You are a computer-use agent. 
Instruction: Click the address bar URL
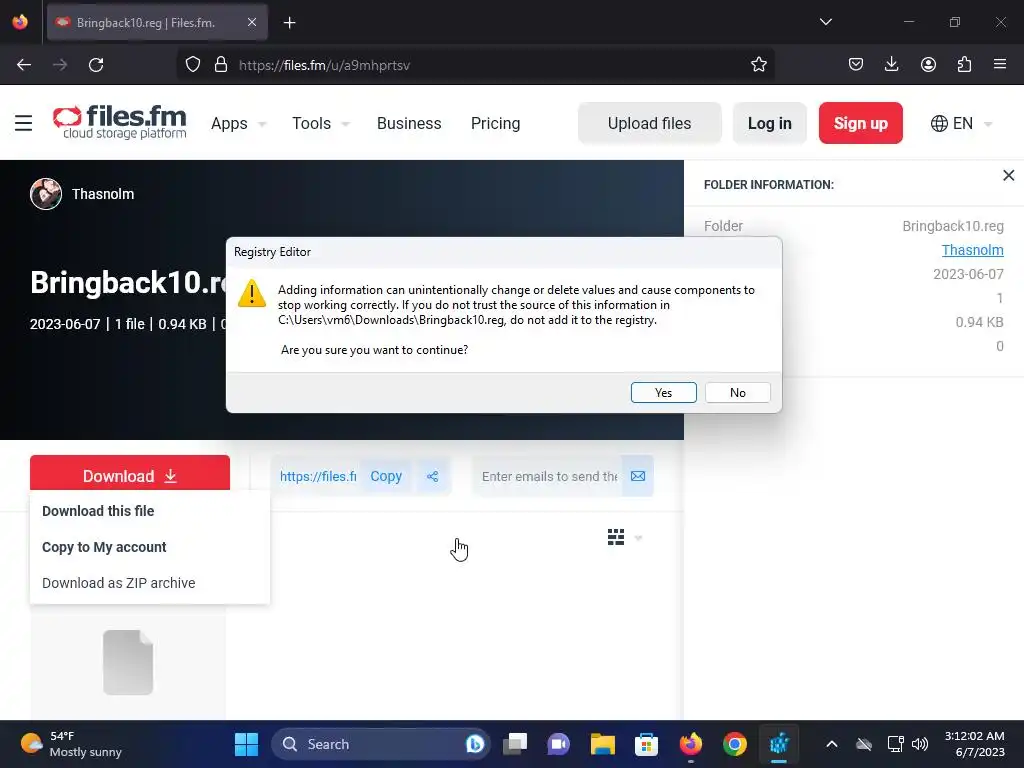point(325,65)
